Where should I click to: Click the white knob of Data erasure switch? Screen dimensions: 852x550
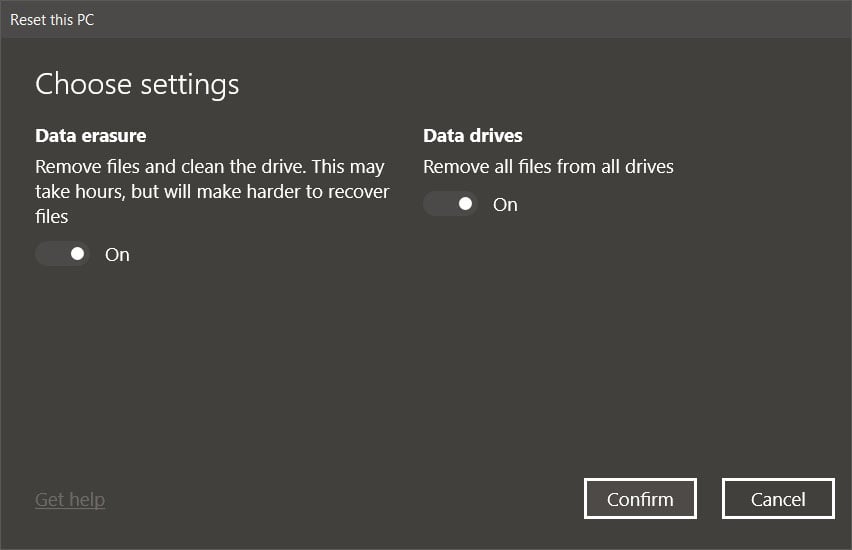tap(77, 254)
